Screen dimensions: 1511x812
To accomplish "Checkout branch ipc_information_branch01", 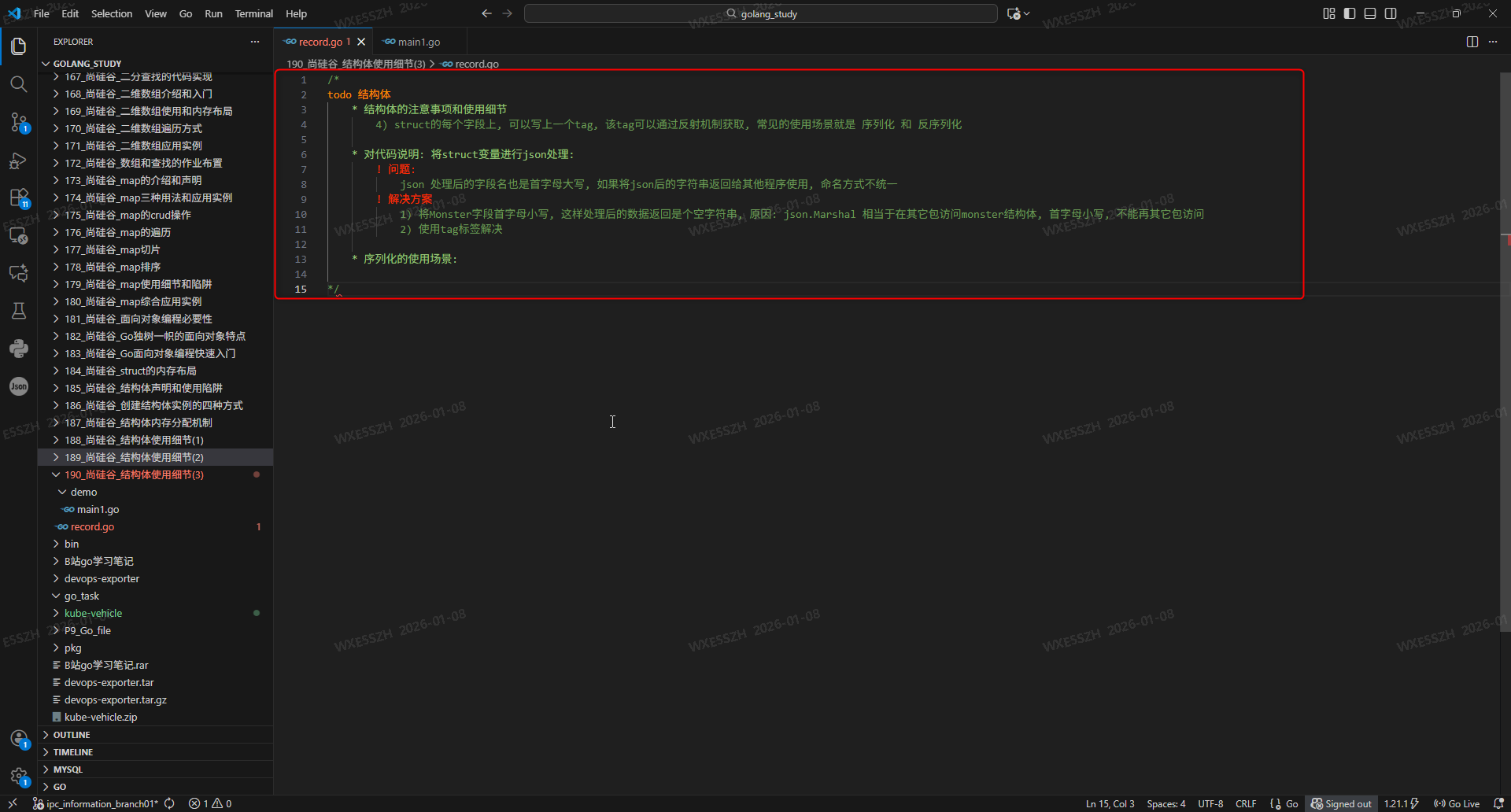I will click(95, 803).
